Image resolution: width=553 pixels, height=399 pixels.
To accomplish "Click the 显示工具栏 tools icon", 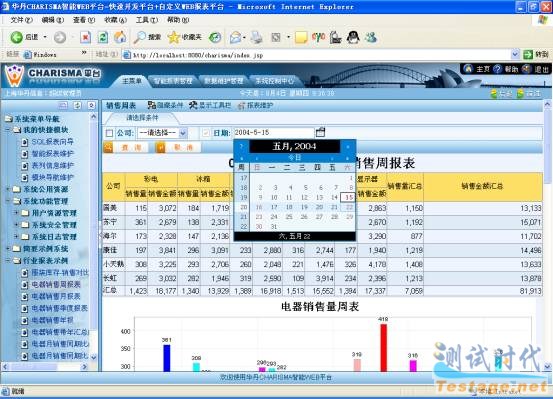I will [x=193, y=105].
